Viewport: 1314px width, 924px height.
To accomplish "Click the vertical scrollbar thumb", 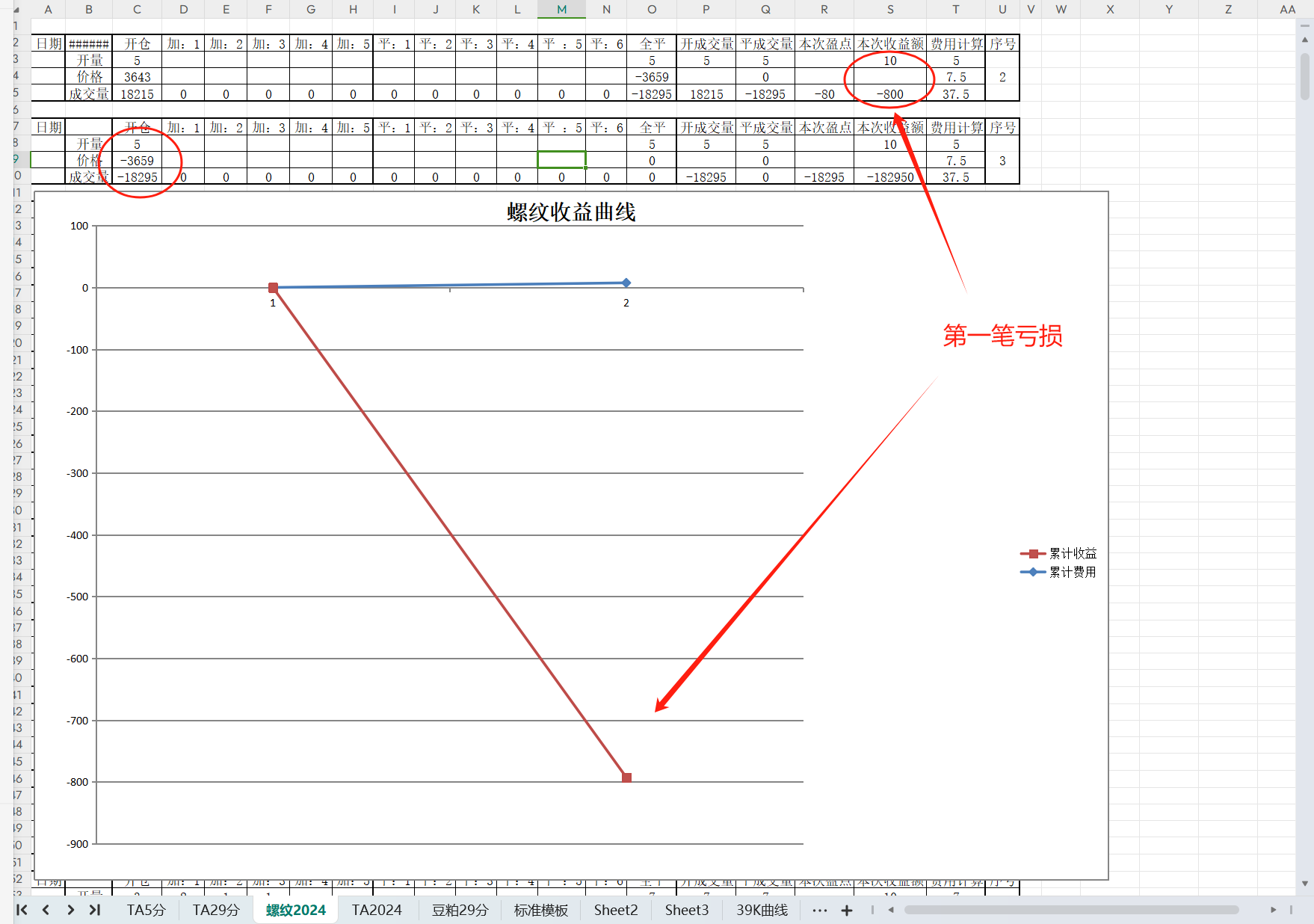I will pos(1305,76).
